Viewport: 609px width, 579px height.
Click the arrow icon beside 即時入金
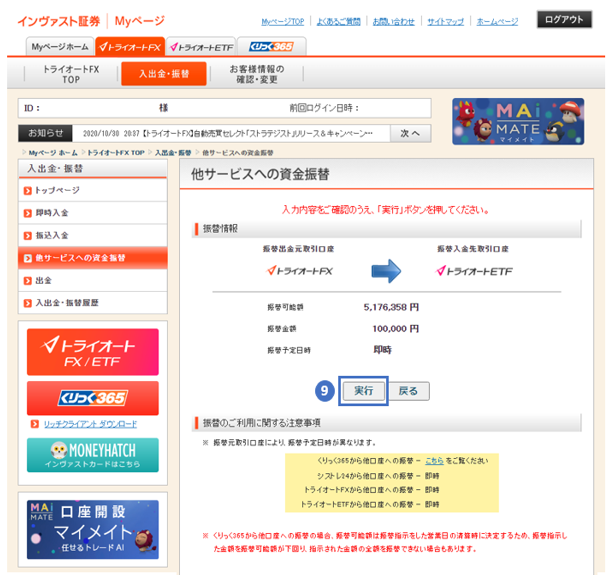pos(27,213)
